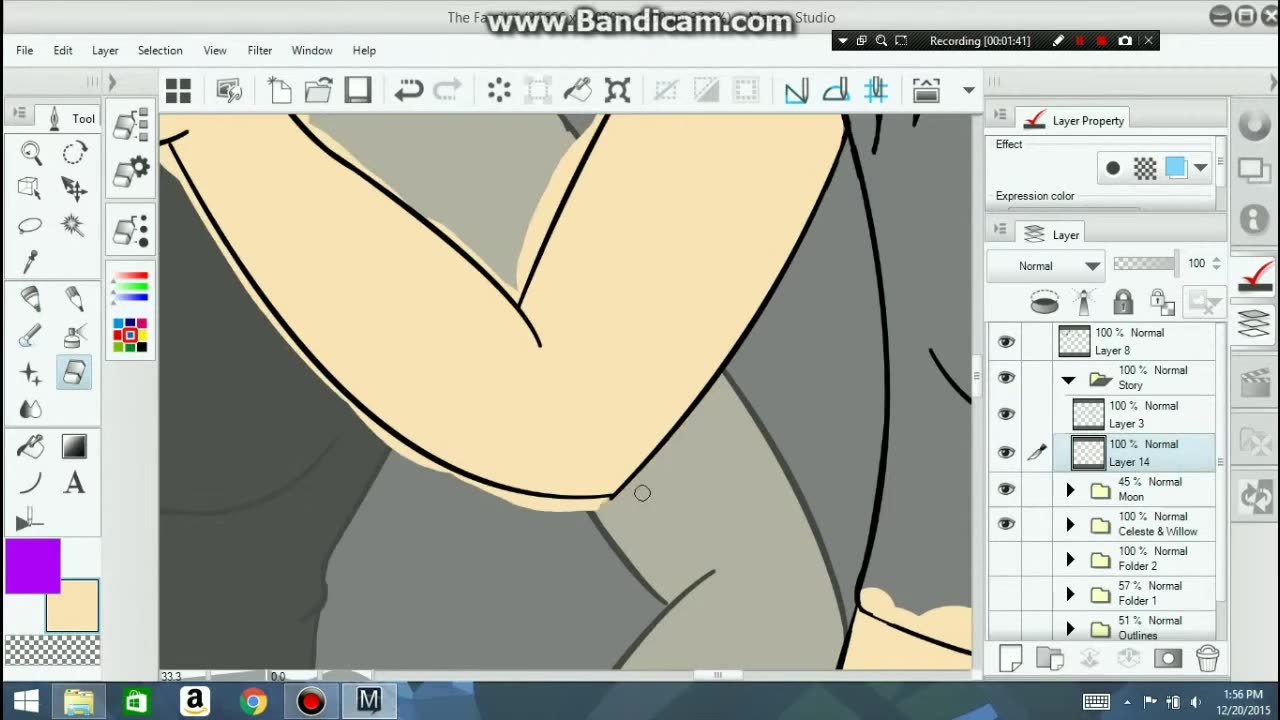The height and width of the screenshot is (720, 1280).
Task: Toggle Snap to special ruler
Action: pyautogui.click(x=836, y=91)
